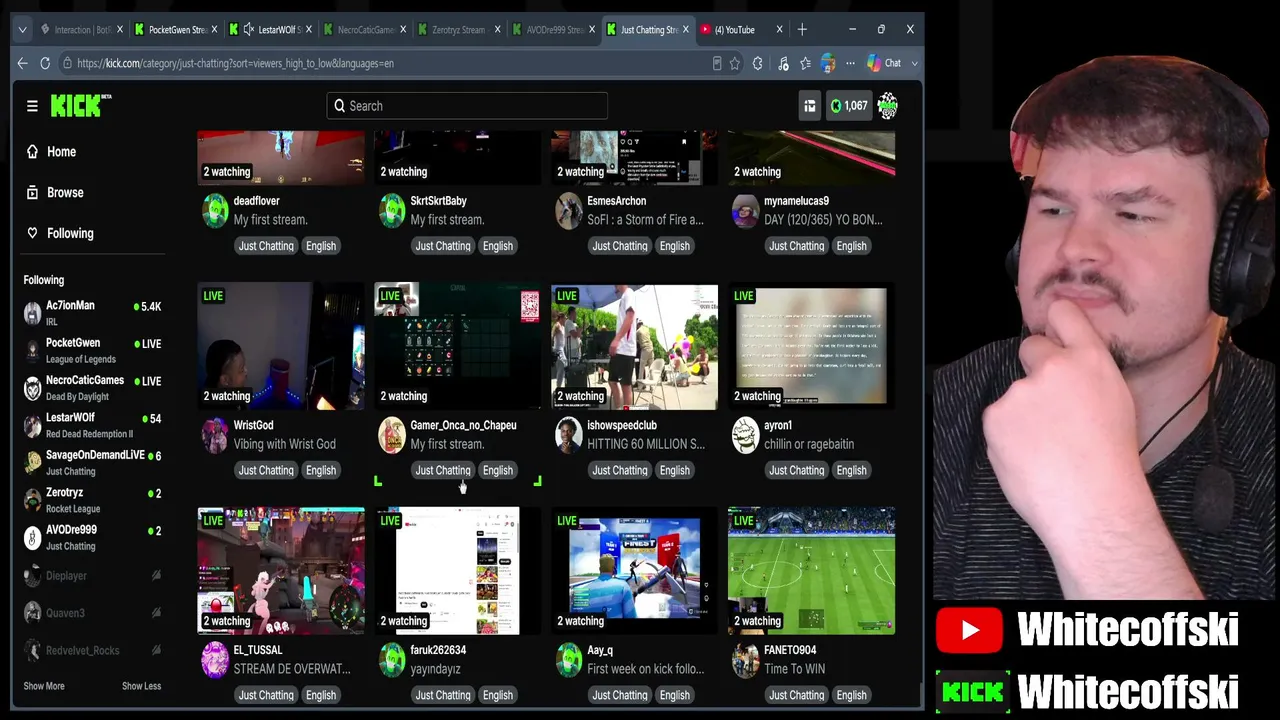Viewport: 1280px width, 720px height.
Task: Open ishowspeedclub stream thumbnail
Action: coord(635,346)
